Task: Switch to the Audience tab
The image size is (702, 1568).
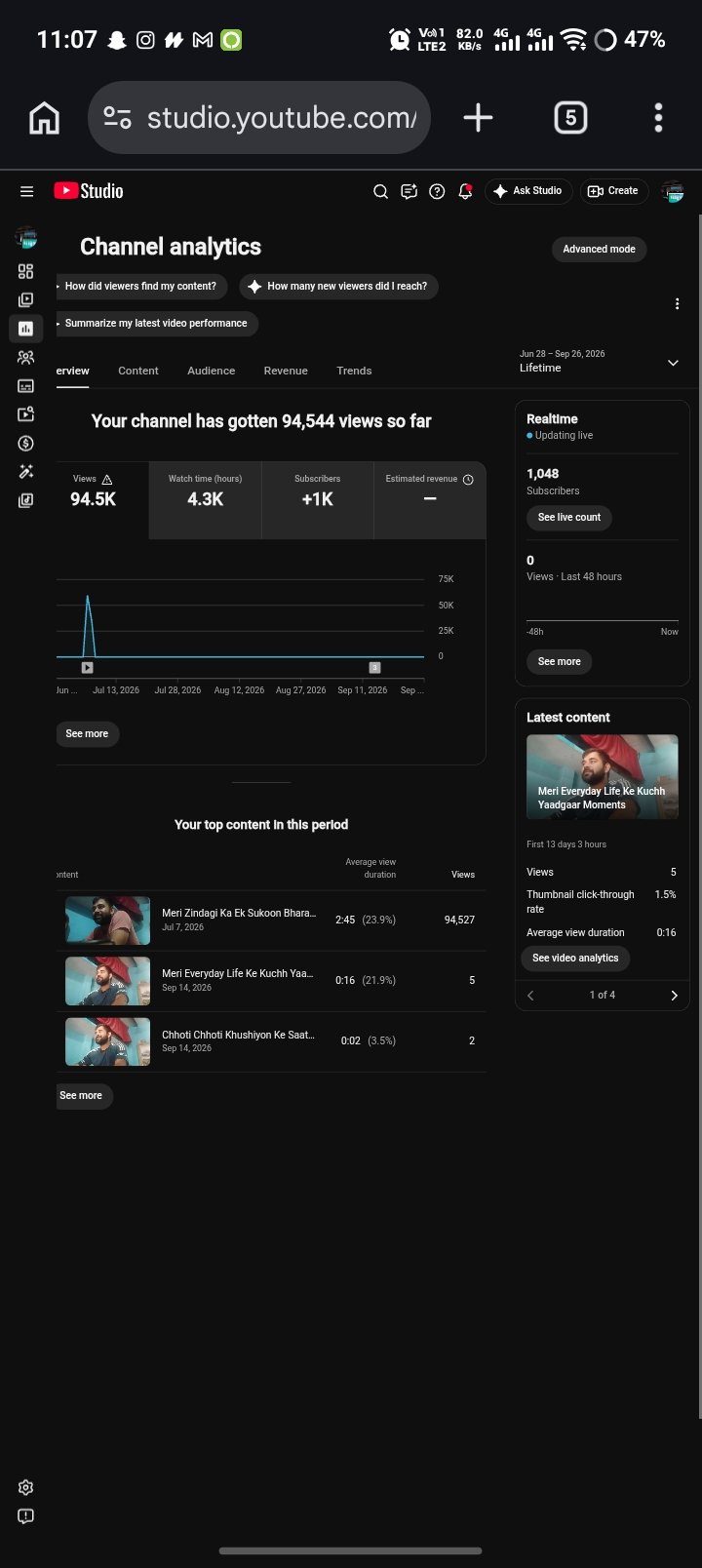Action: tap(212, 371)
